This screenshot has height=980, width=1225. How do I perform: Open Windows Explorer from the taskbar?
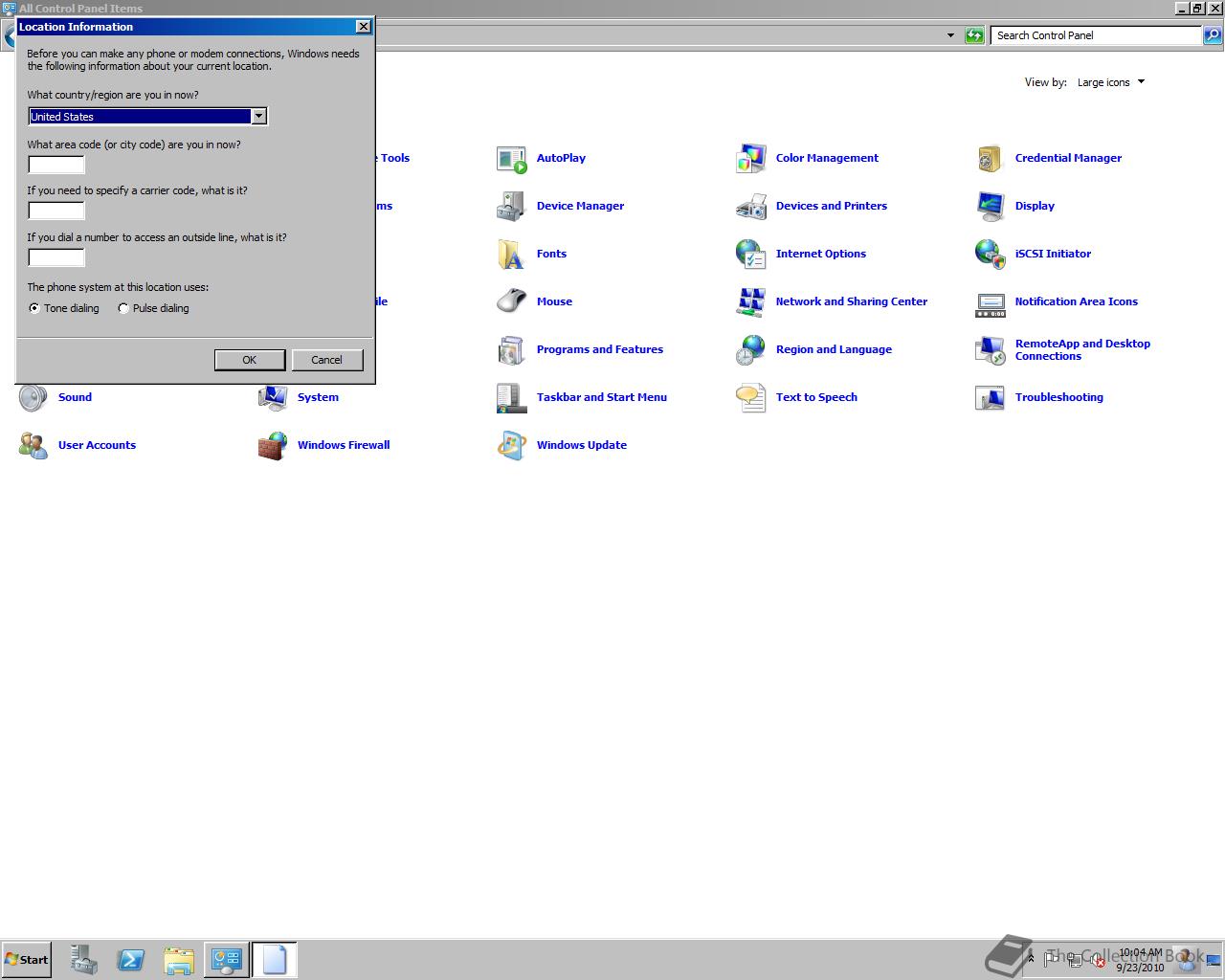click(x=179, y=959)
